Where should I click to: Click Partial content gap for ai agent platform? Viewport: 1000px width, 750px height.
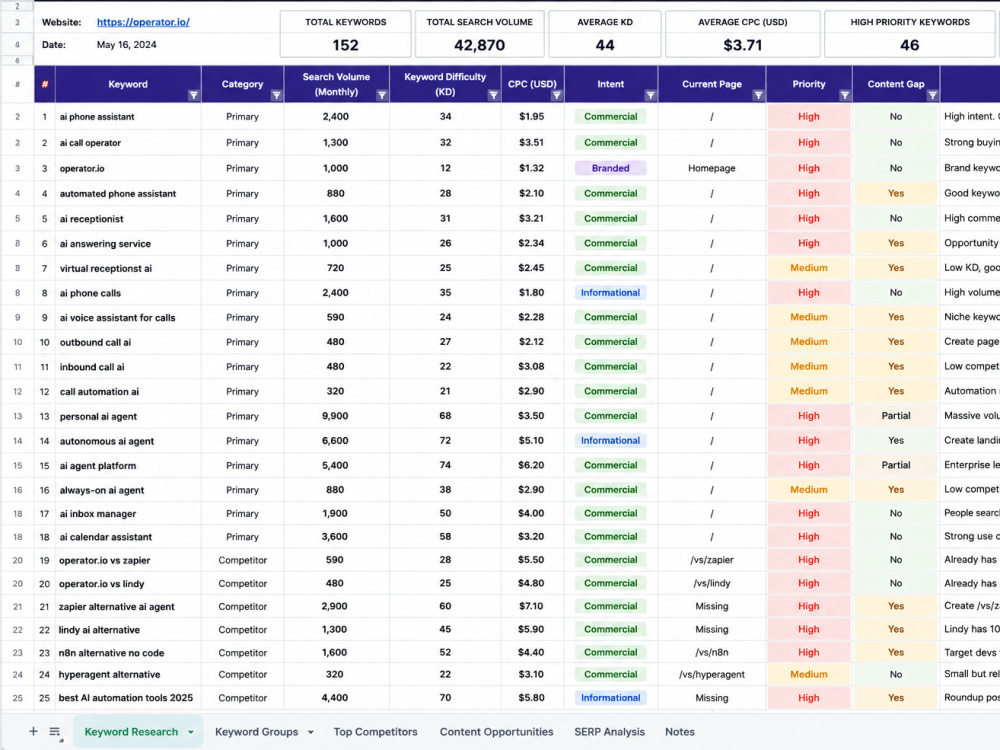click(x=895, y=465)
